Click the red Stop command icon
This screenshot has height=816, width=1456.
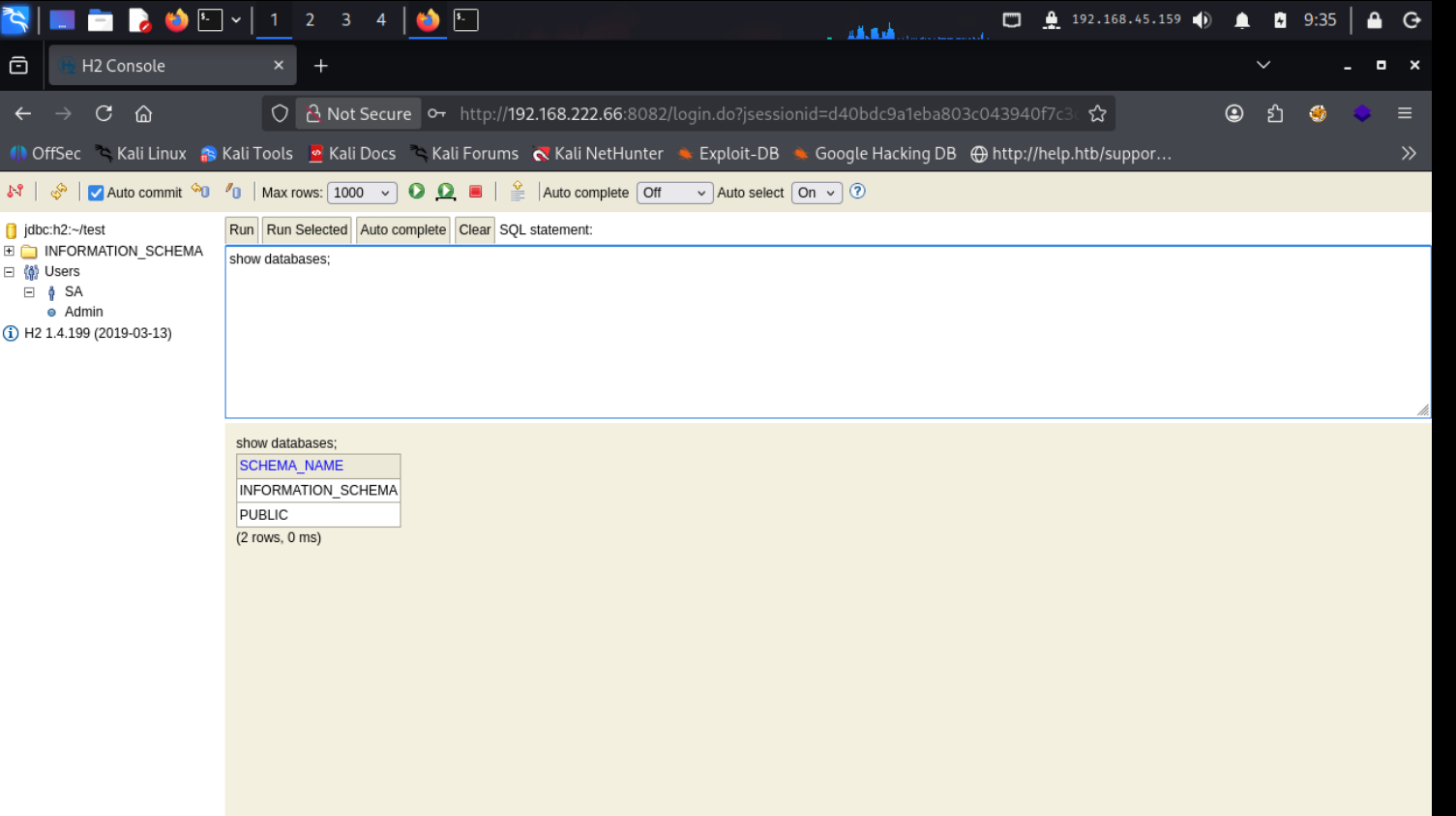[x=475, y=192]
